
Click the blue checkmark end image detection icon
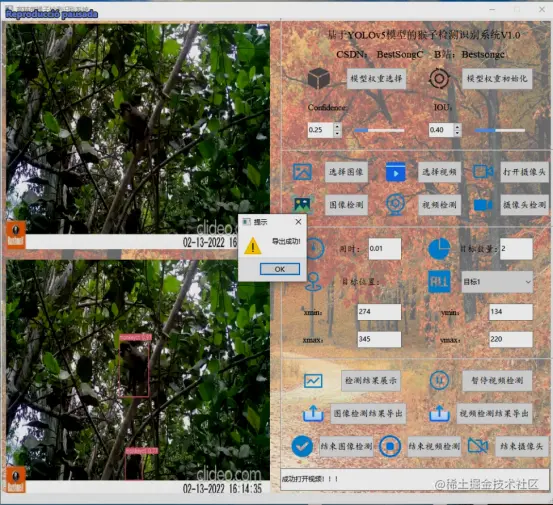point(302,446)
